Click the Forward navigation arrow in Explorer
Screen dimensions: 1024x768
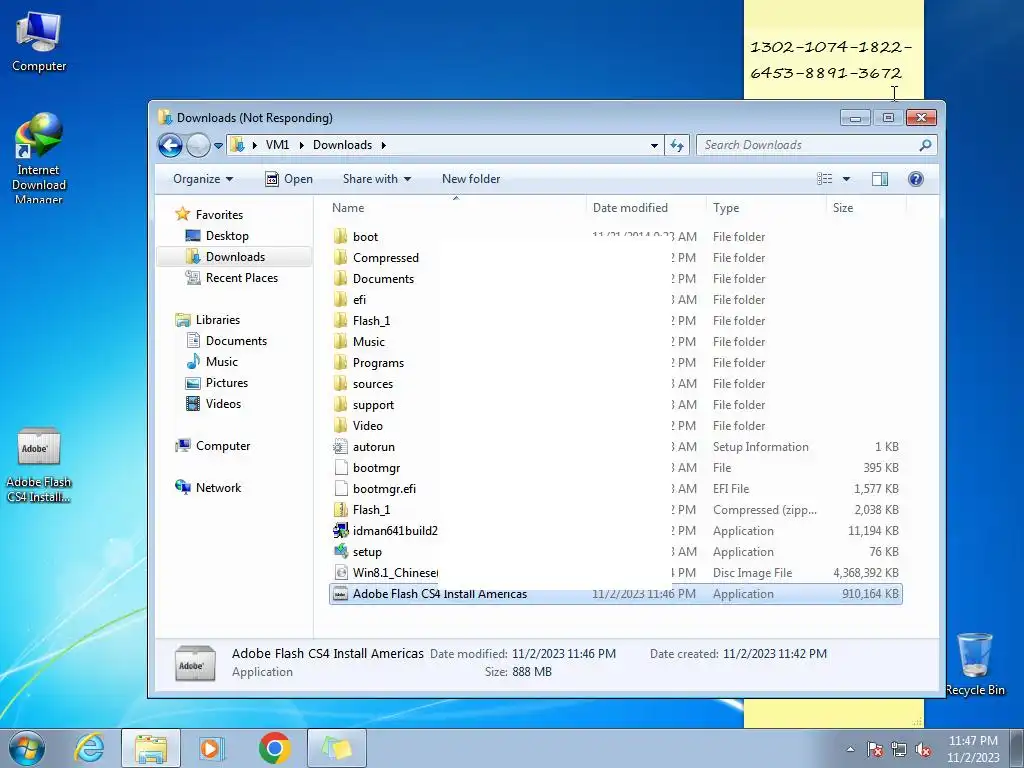pos(198,145)
